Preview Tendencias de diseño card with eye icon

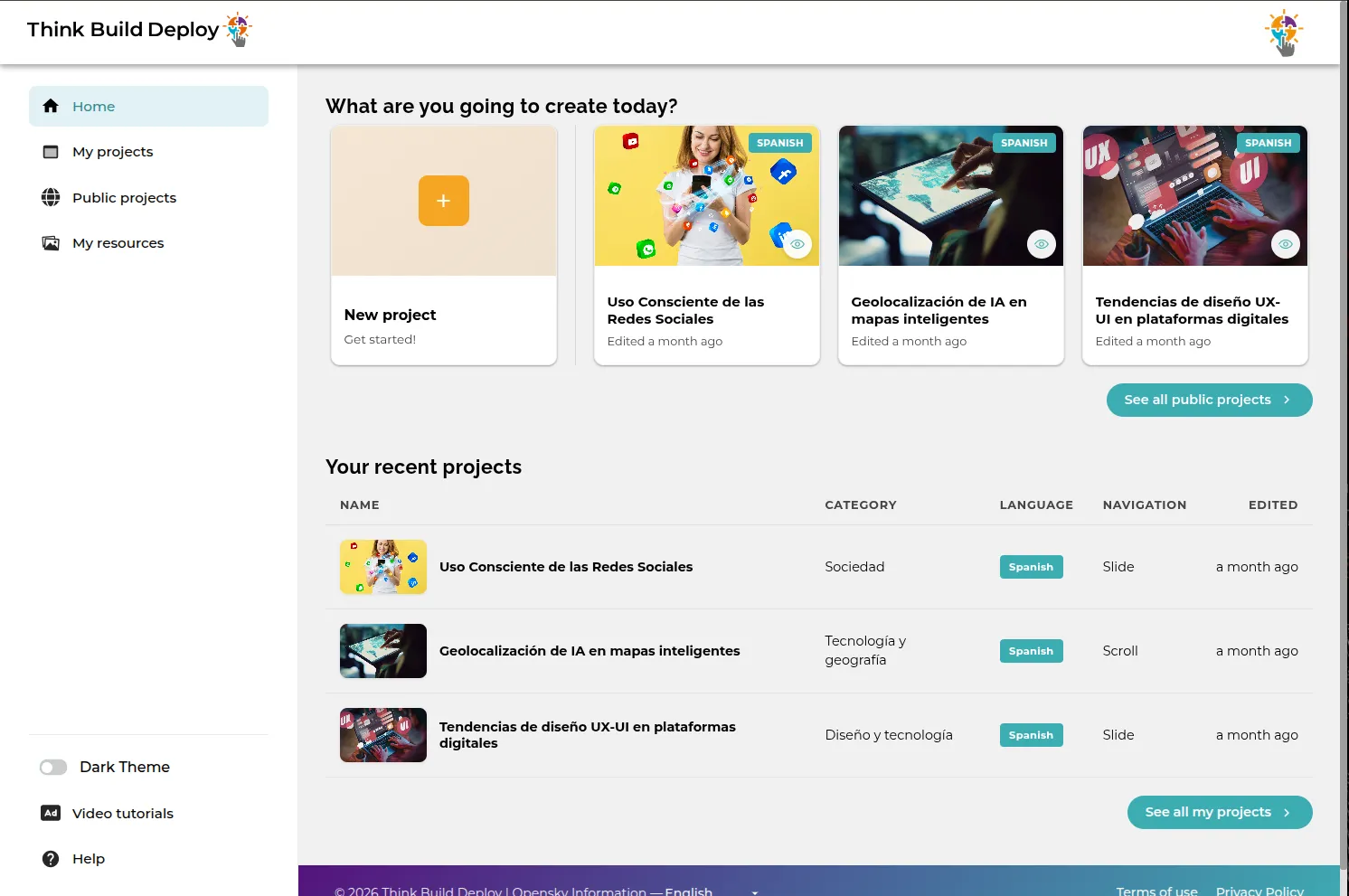click(x=1286, y=244)
